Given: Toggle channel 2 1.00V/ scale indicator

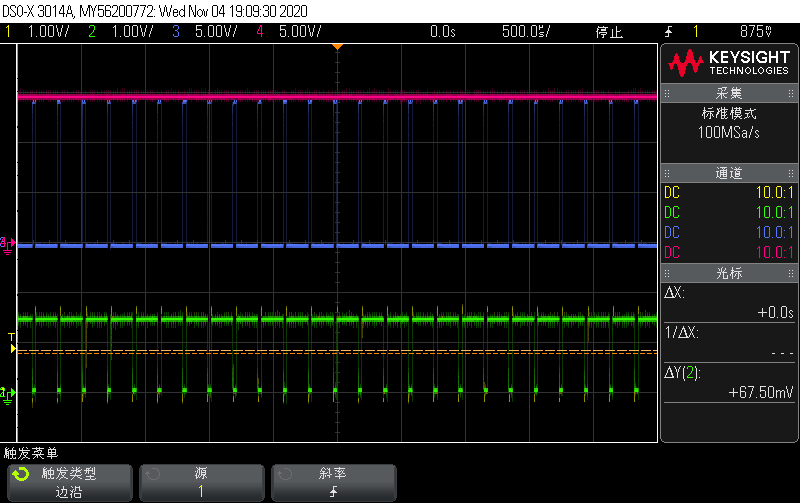Looking at the screenshot, I should [x=129, y=32].
